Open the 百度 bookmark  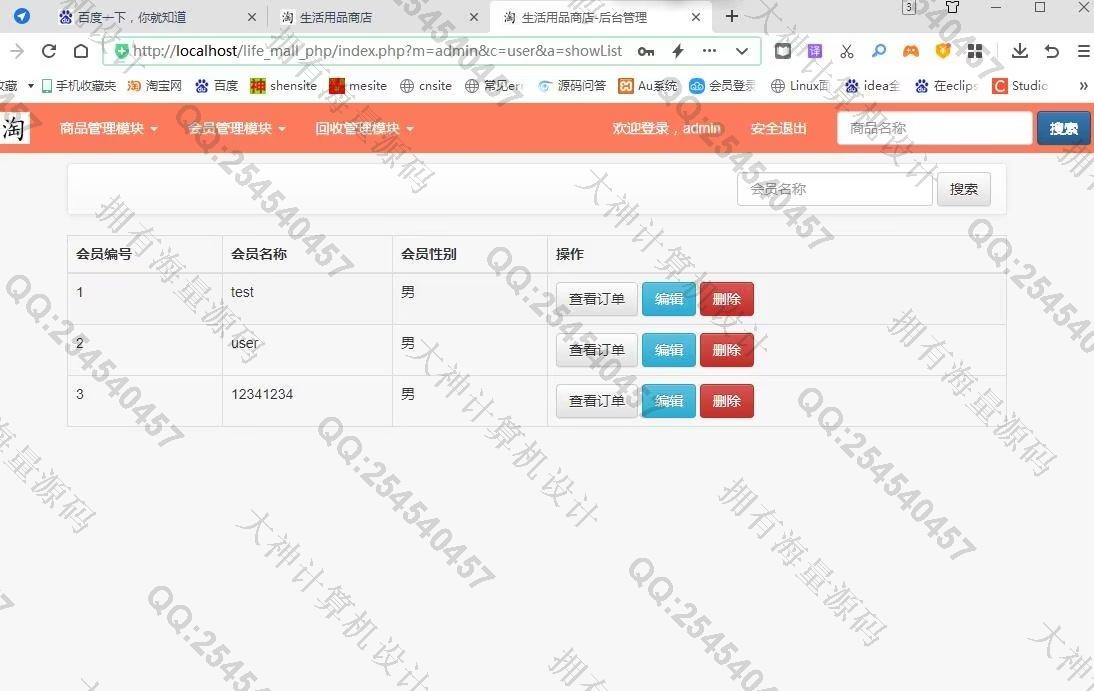tap(216, 86)
